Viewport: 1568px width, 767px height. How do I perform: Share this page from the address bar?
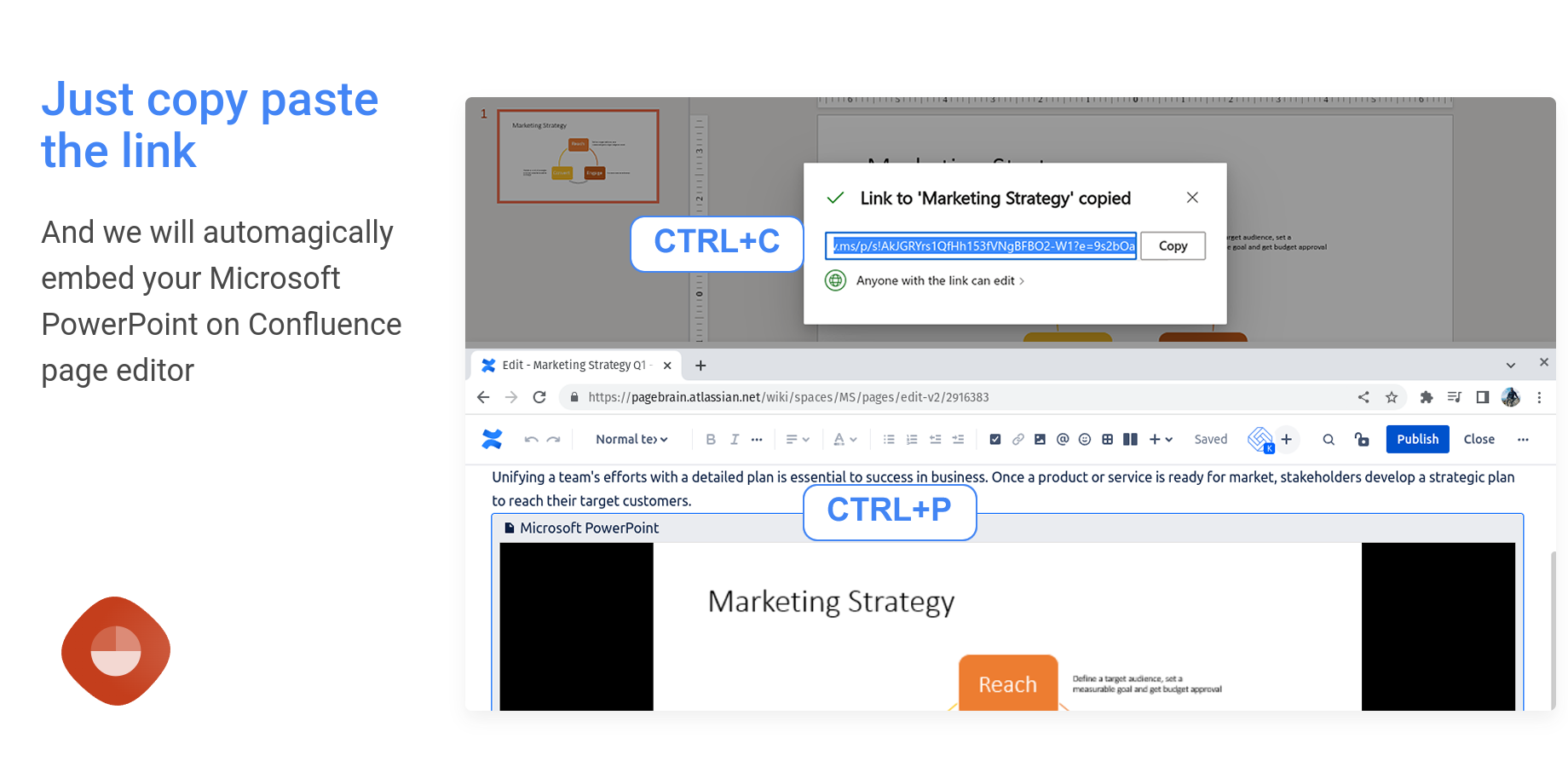point(1363,397)
